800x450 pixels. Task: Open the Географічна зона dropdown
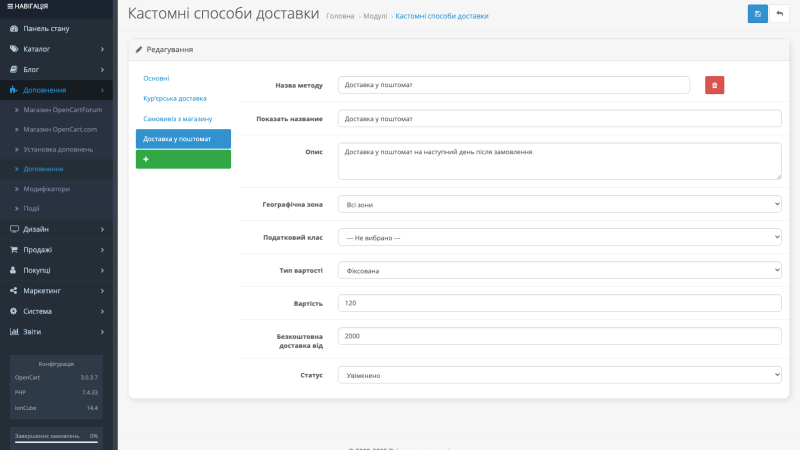pyautogui.click(x=559, y=204)
